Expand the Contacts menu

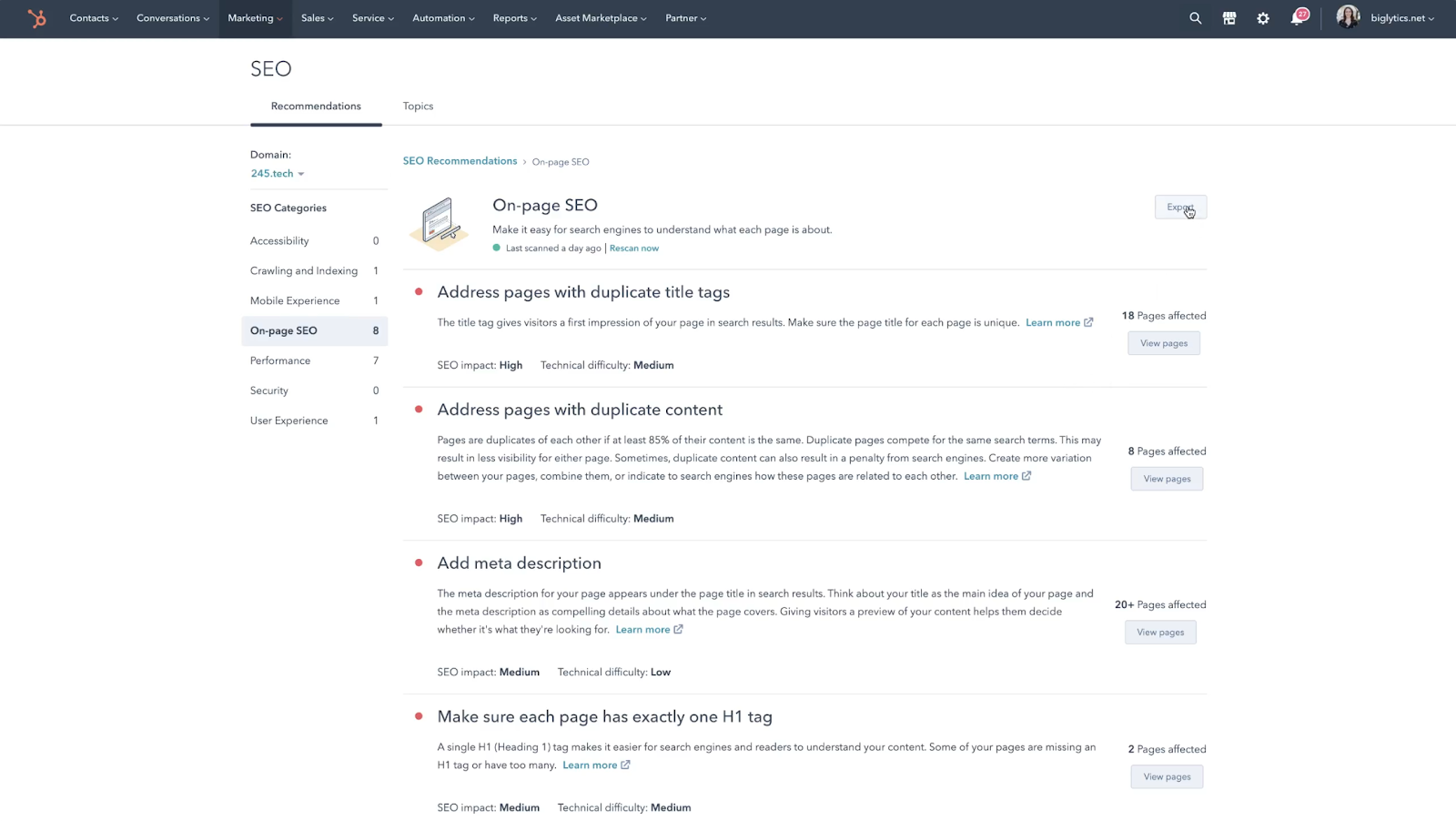[x=94, y=18]
